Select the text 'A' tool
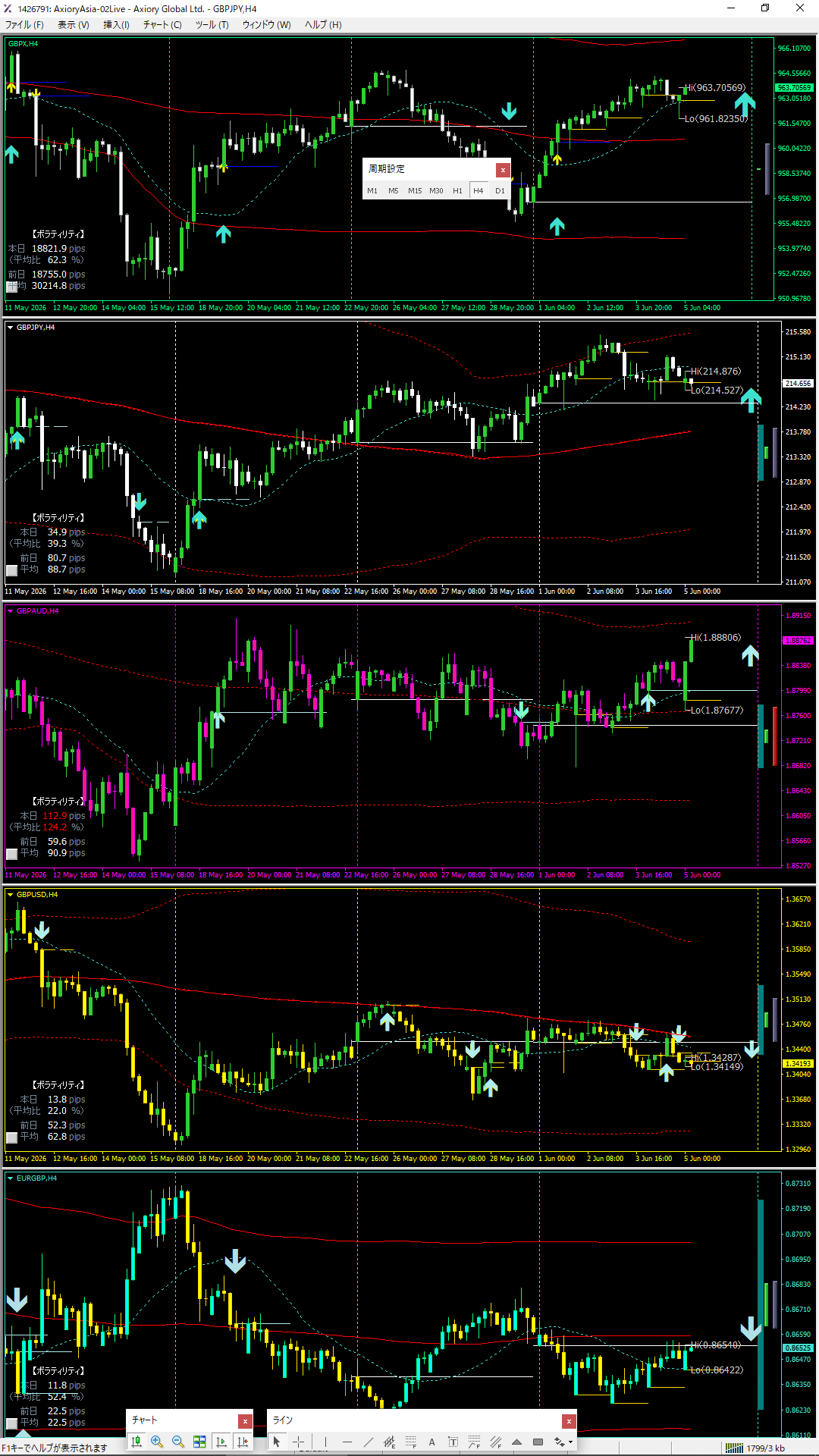 [431, 1442]
